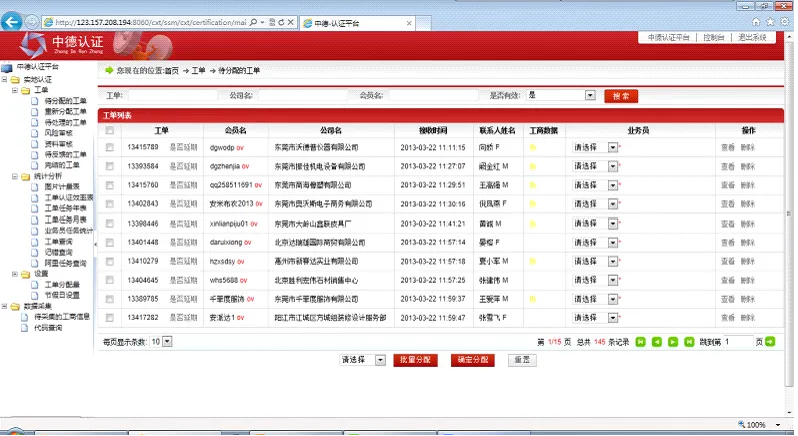The height and width of the screenshot is (436, 798).
Task: Go to next page green arrow icon
Action: tap(673, 342)
